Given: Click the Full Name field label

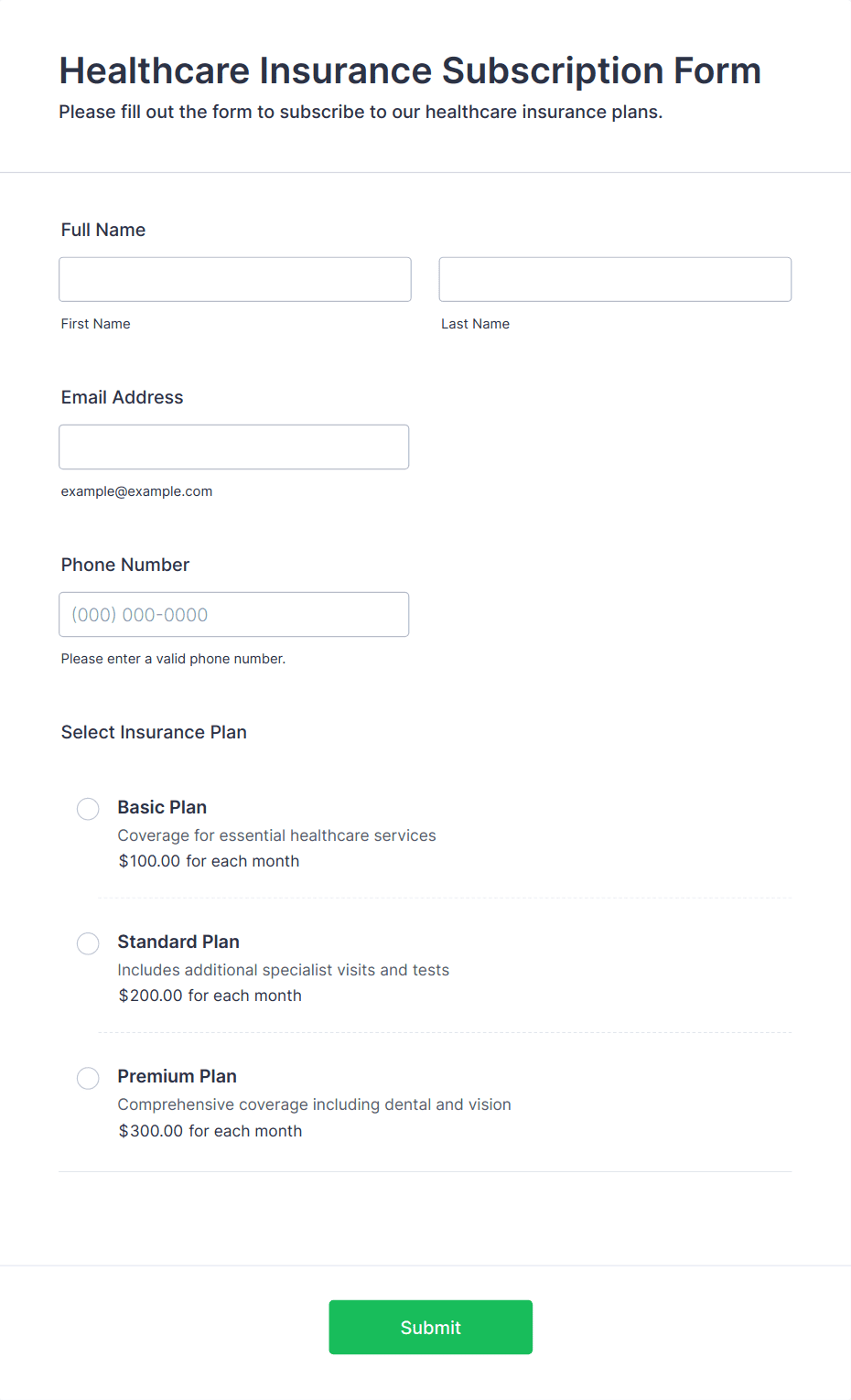Looking at the screenshot, I should [x=103, y=230].
